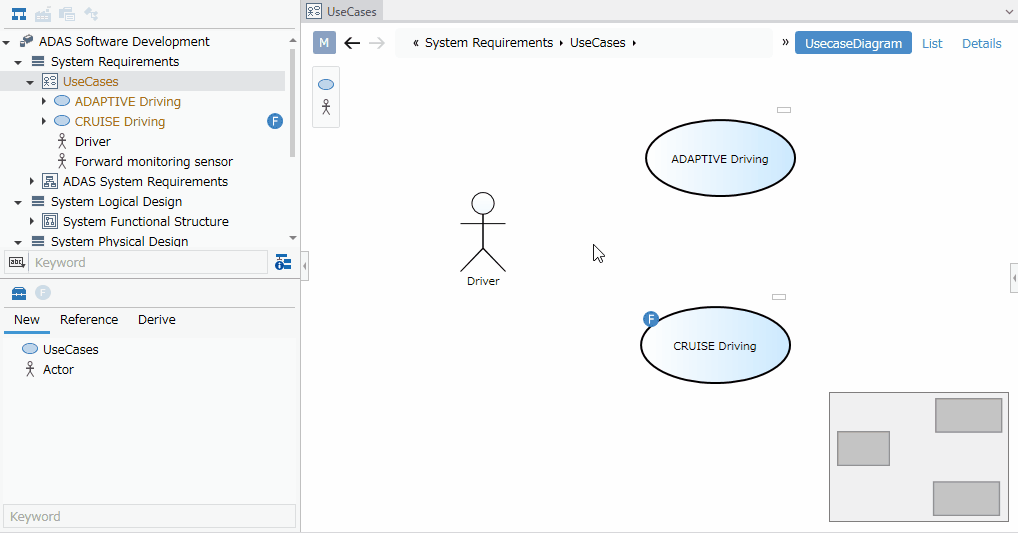Select the CRUISE Driving ellipse in diagram

(x=715, y=345)
